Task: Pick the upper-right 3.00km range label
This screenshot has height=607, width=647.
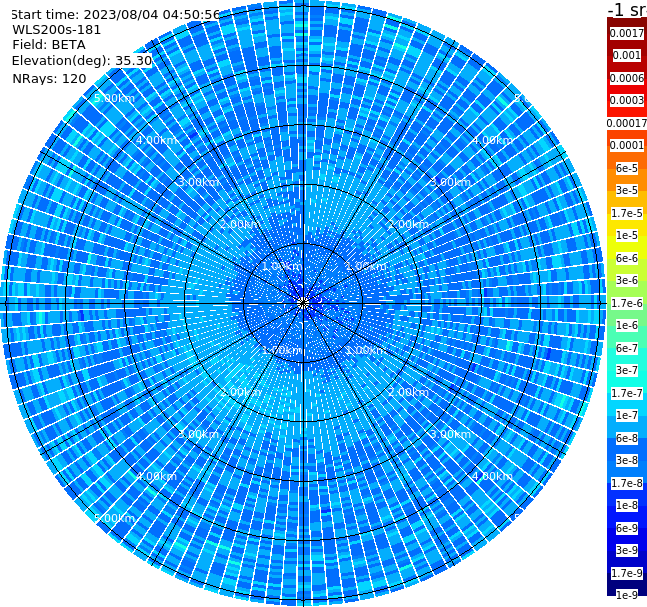Action: 451,182
